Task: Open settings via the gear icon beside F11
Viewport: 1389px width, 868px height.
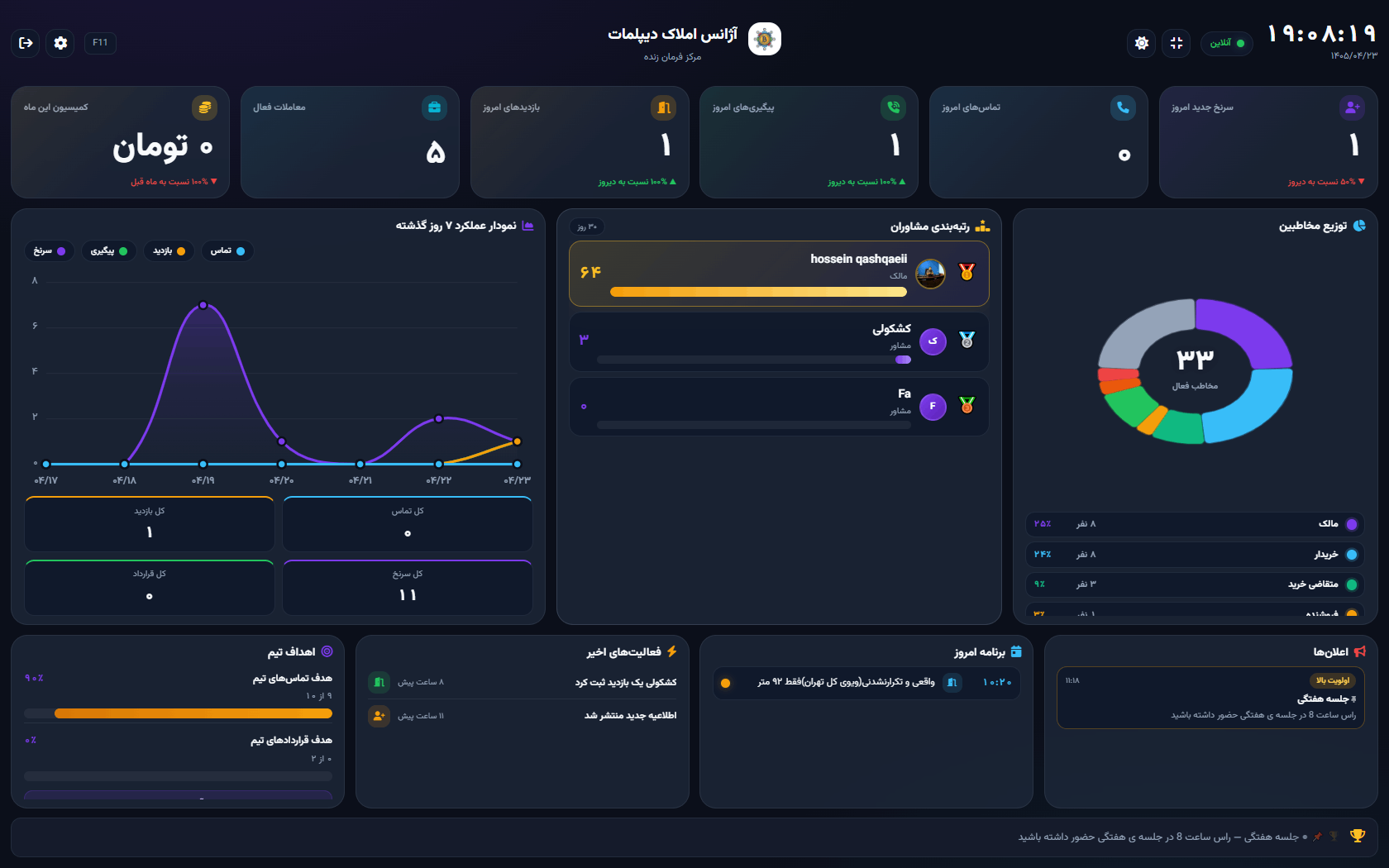Action: click(60, 43)
